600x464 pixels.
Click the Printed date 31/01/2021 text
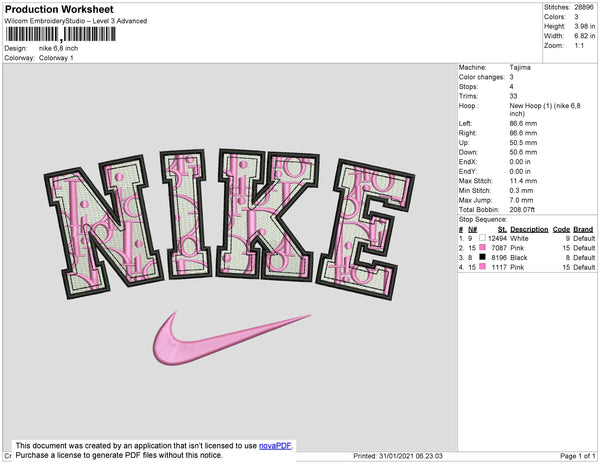[398, 456]
